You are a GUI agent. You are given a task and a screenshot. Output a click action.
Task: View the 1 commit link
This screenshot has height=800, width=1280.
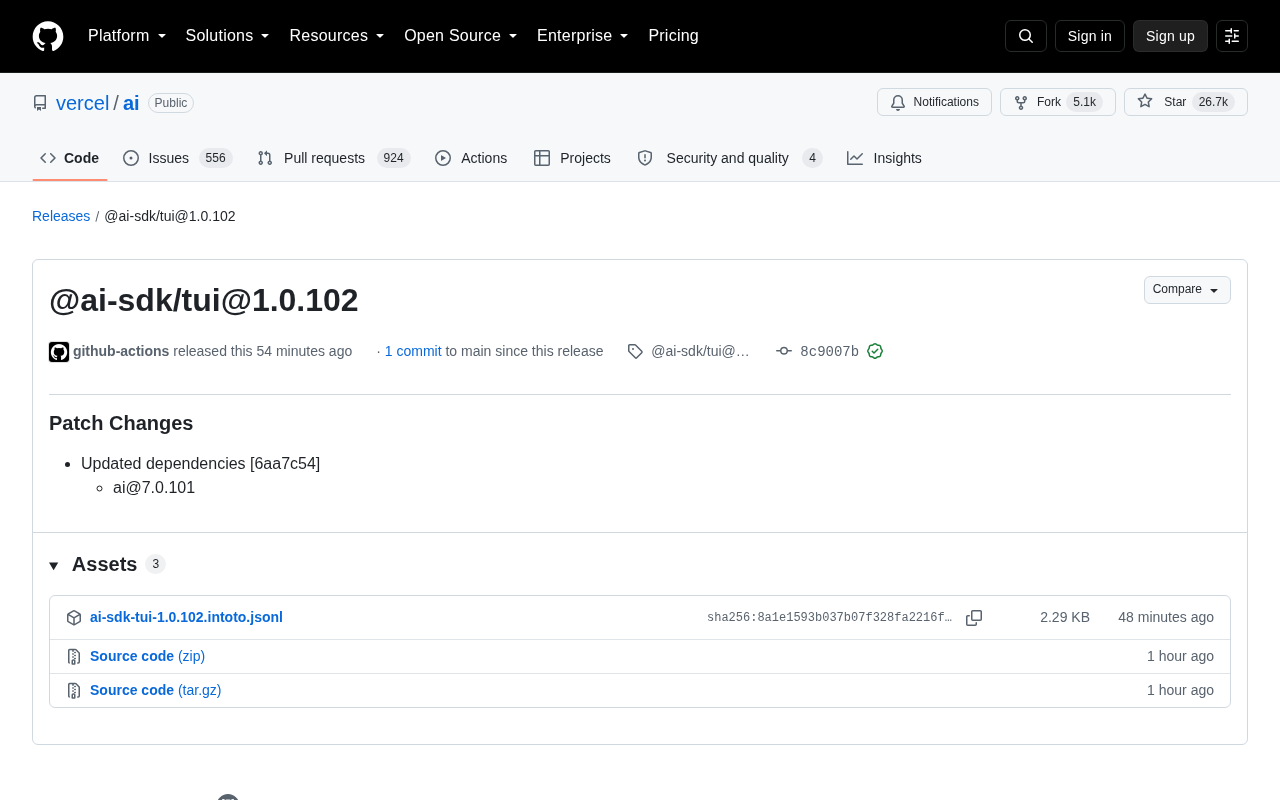(413, 351)
